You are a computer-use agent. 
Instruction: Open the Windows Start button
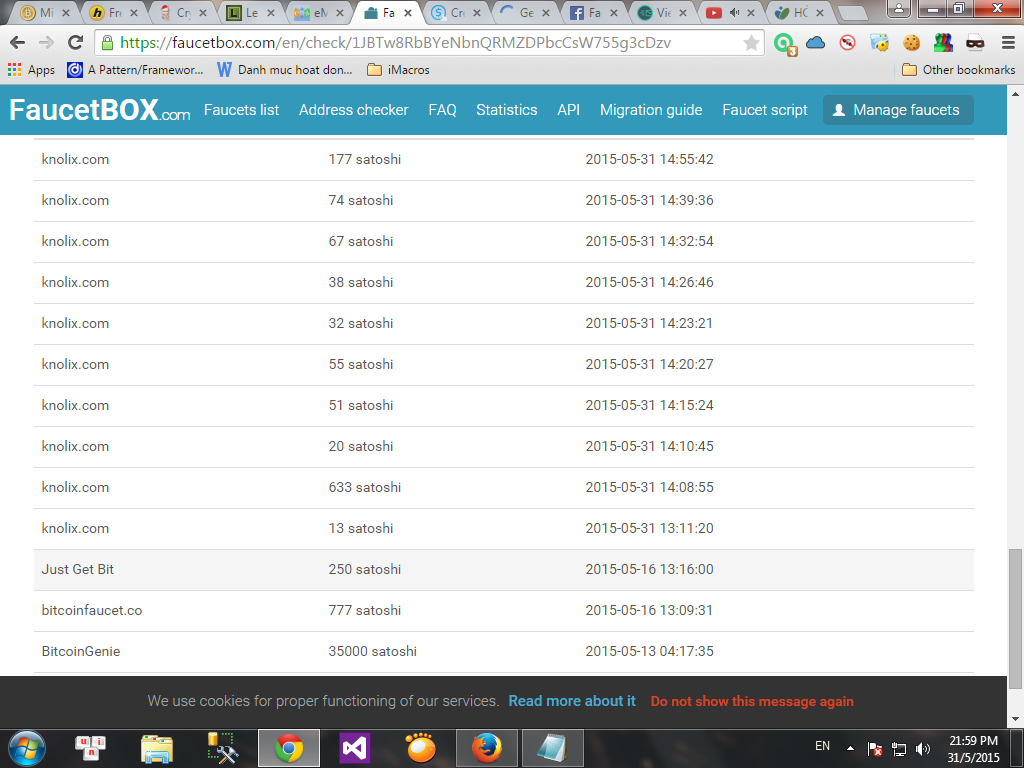pos(27,748)
